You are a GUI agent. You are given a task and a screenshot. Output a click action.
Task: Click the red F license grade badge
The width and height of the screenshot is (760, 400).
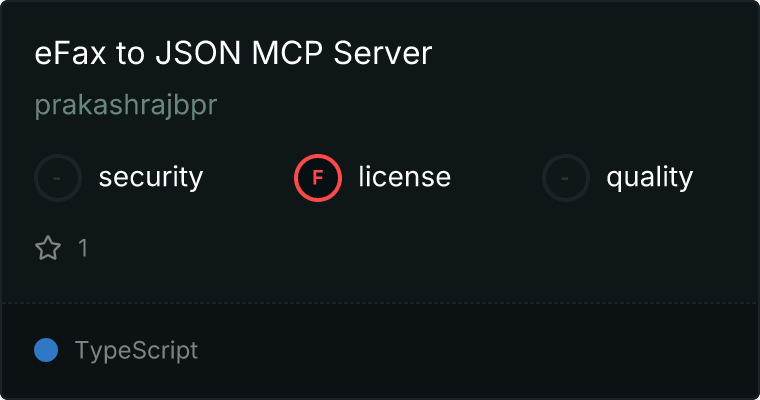(318, 178)
